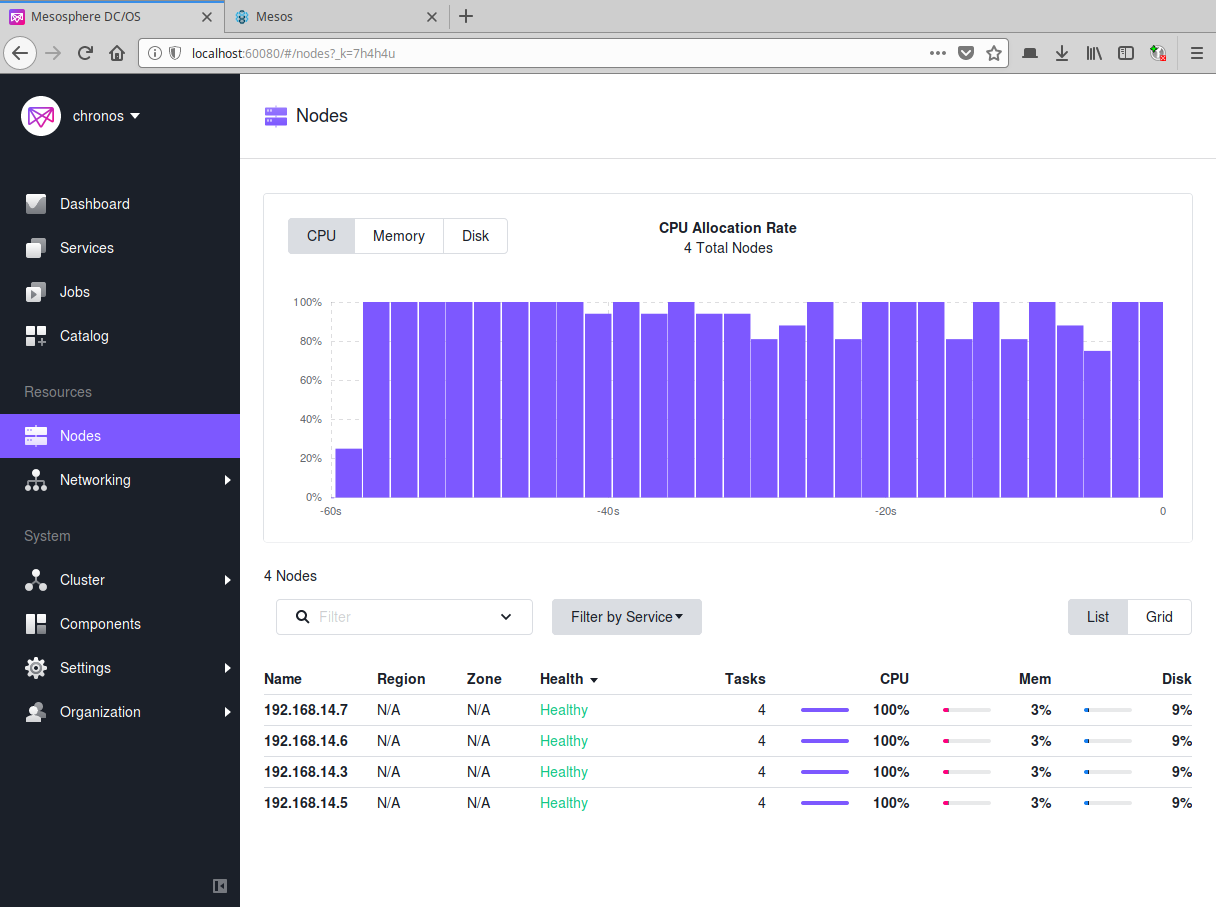Click the Components icon in sidebar

tap(36, 624)
